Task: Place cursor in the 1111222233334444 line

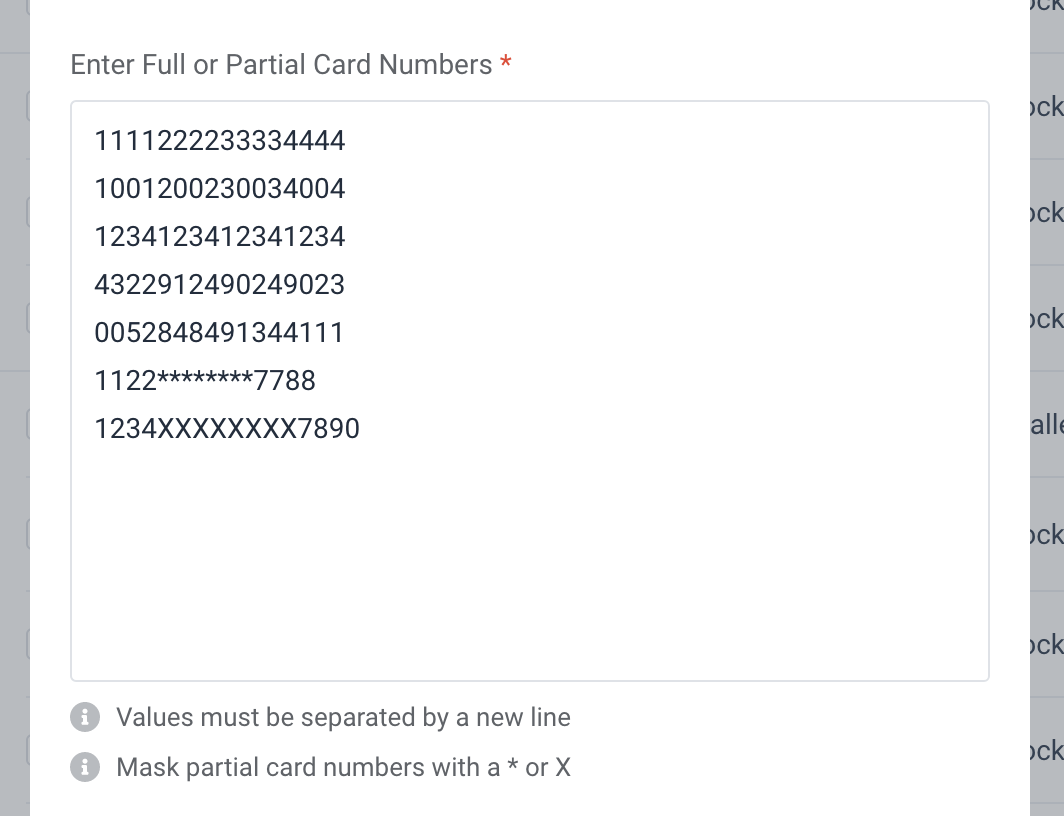Action: 219,140
